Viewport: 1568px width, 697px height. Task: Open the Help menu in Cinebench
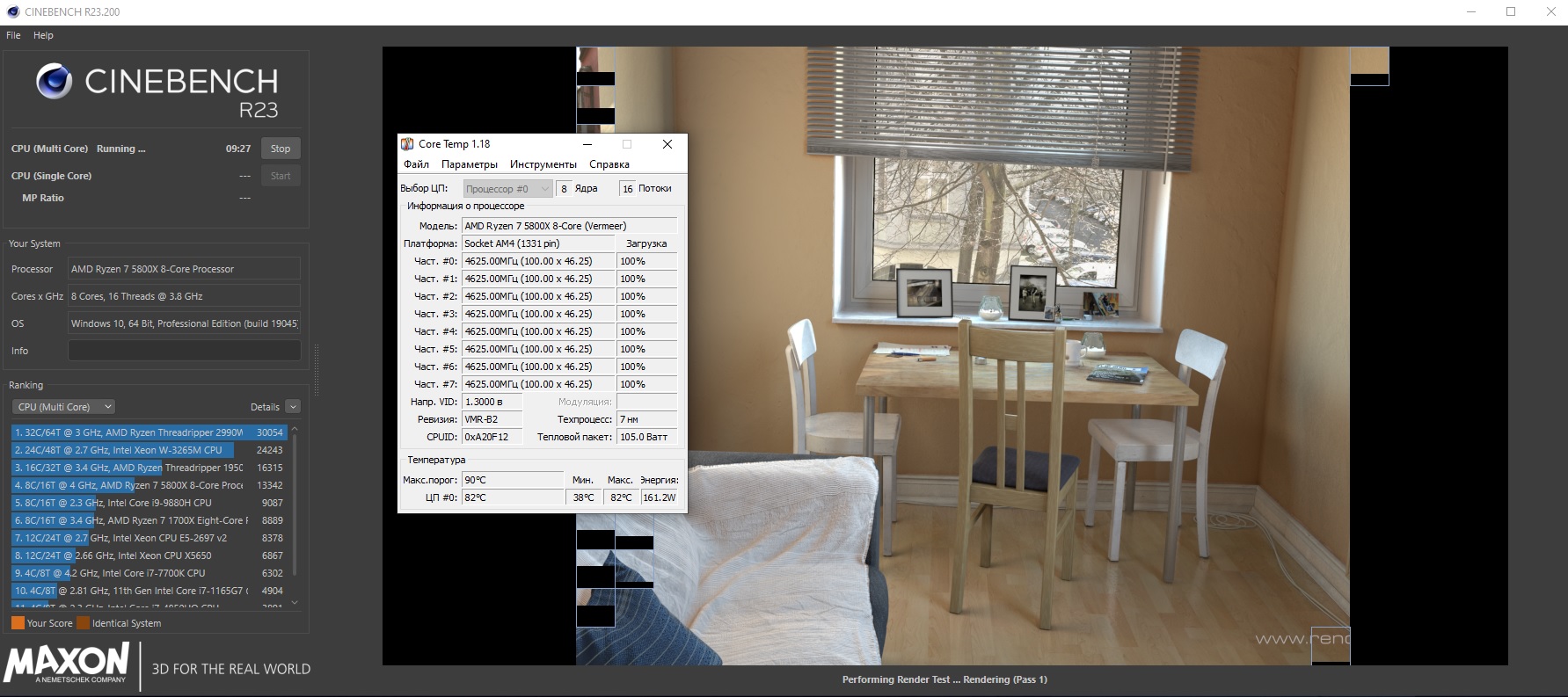(43, 35)
